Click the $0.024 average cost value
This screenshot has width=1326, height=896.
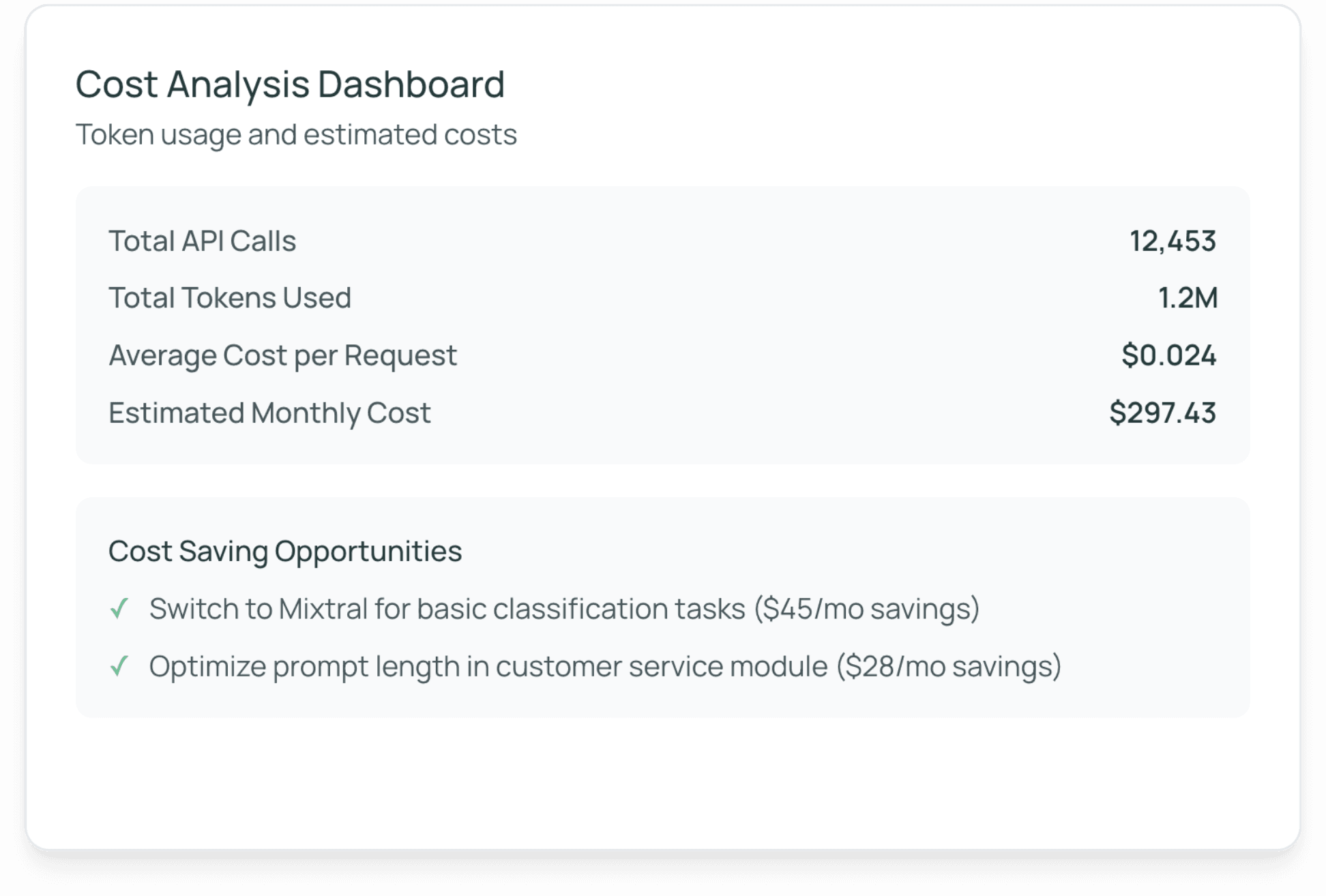pos(1168,355)
